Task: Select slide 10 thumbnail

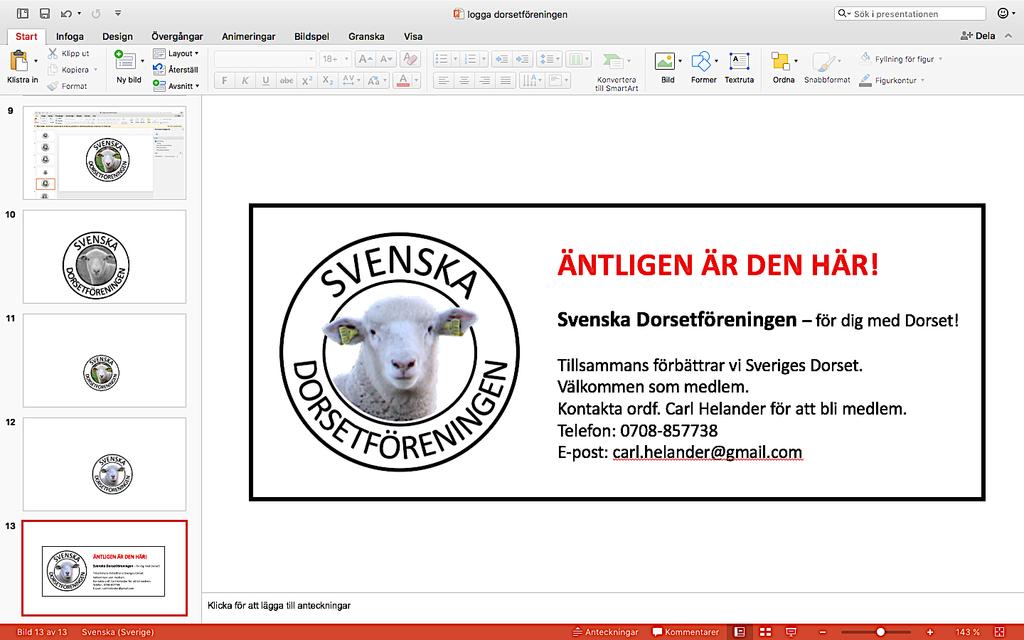Action: click(104, 257)
